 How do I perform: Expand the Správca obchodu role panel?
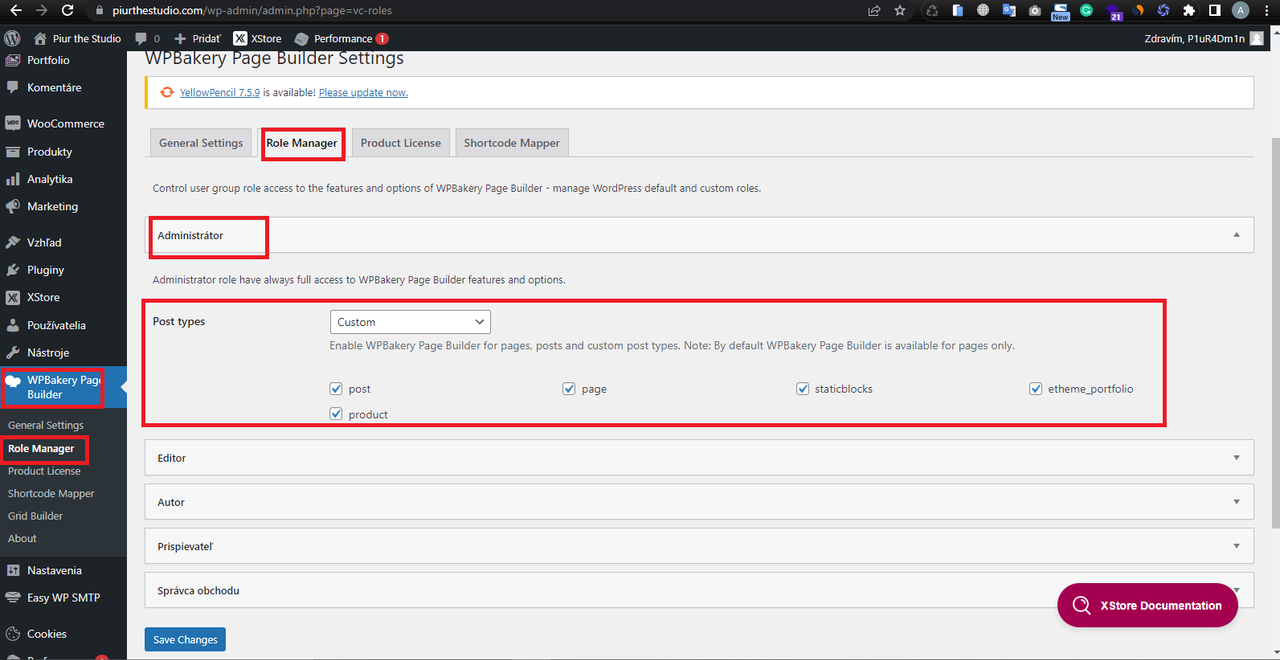pyautogui.click(x=699, y=590)
